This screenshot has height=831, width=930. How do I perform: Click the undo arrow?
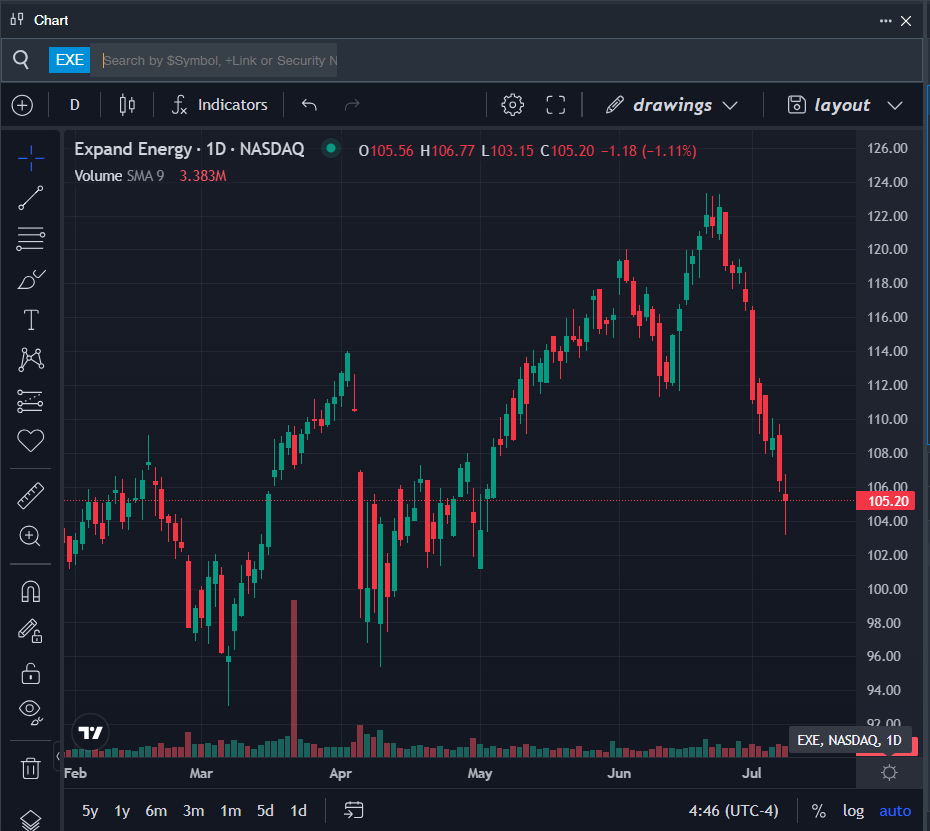[309, 105]
